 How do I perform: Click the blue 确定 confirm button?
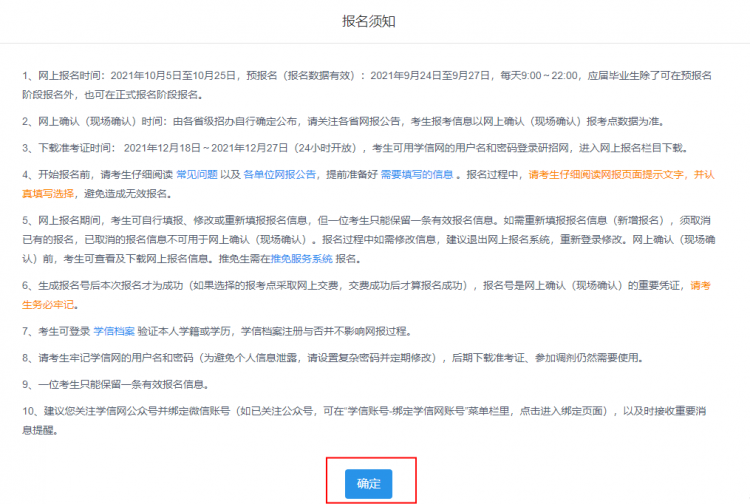pyautogui.click(x=368, y=483)
